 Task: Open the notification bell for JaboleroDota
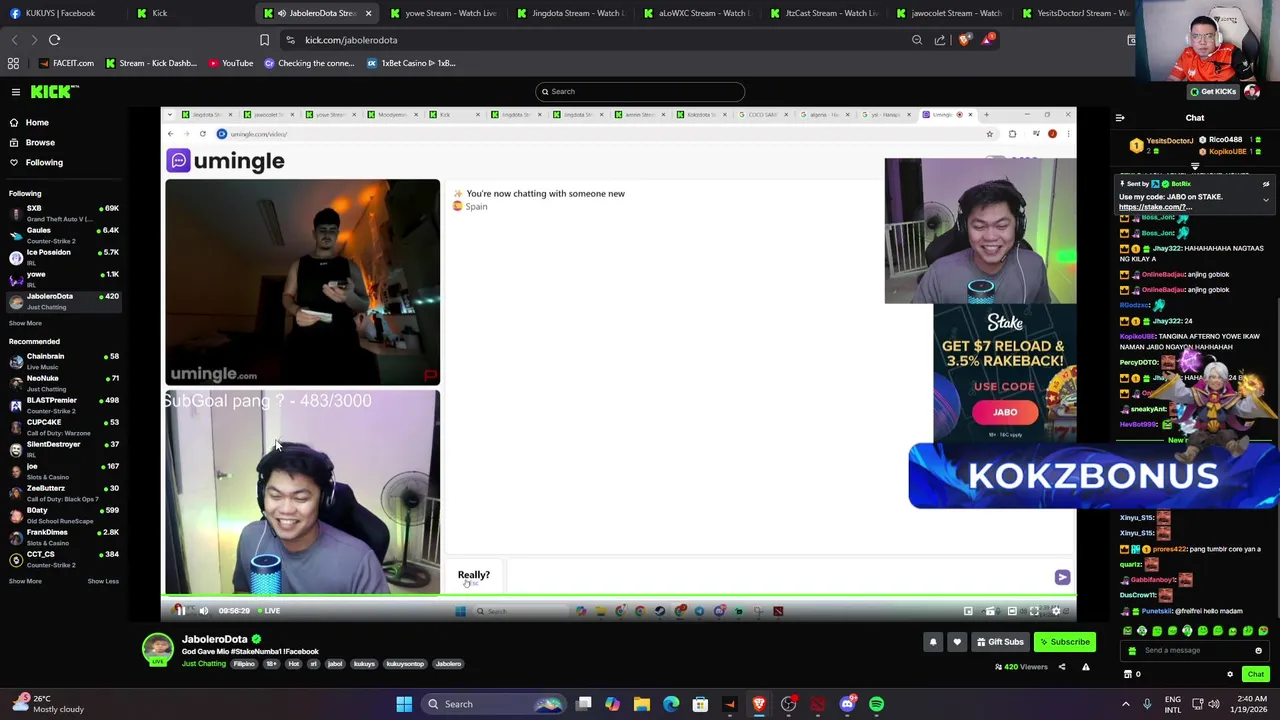933,642
